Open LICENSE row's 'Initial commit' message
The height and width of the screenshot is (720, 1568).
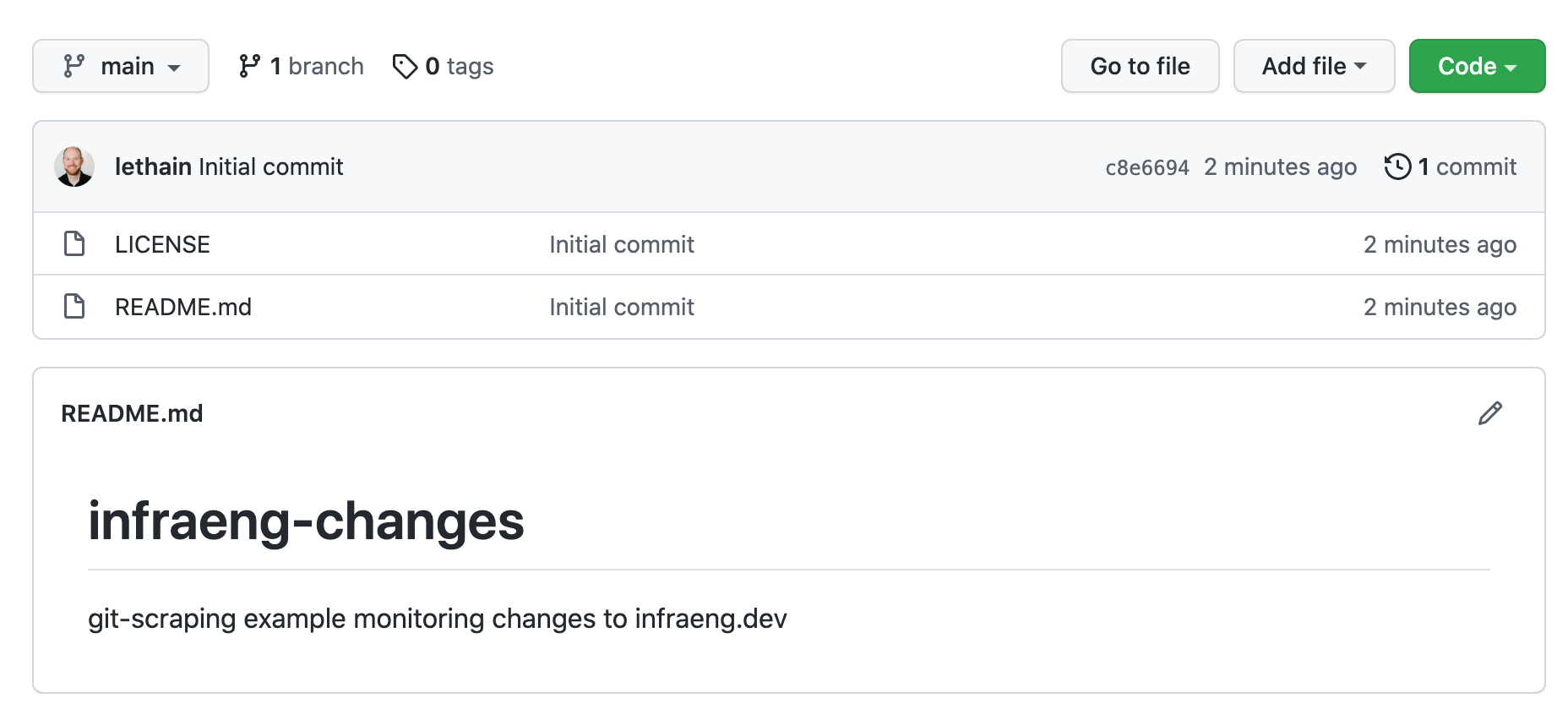coord(622,244)
